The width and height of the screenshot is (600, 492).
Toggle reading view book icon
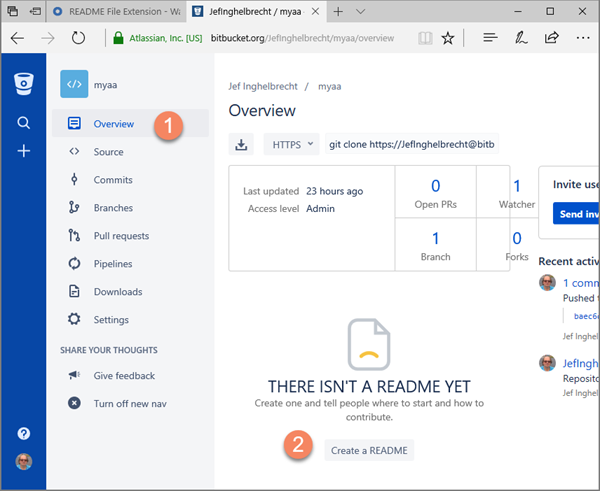(x=425, y=38)
